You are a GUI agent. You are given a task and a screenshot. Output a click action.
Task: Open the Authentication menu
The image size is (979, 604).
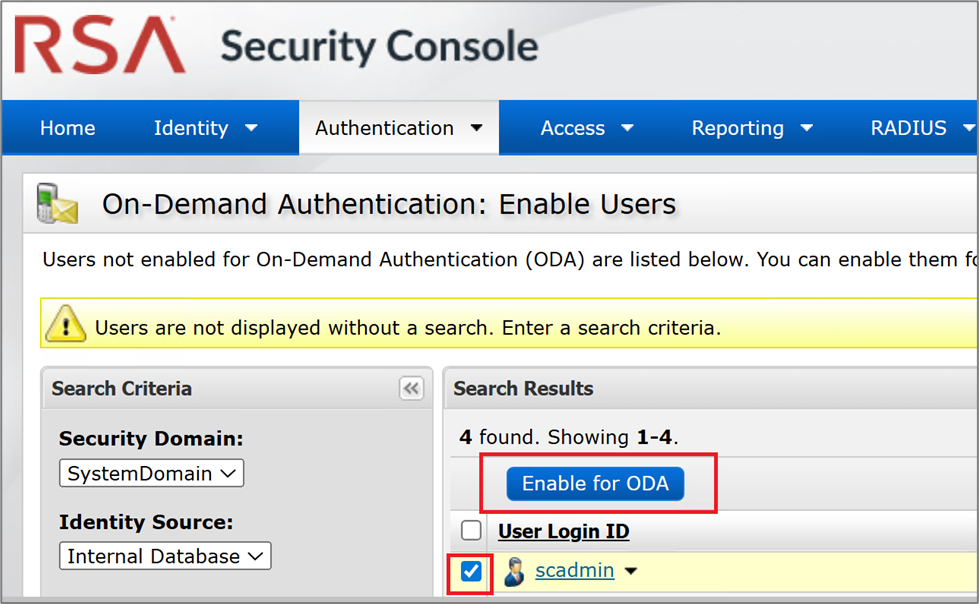(x=398, y=128)
